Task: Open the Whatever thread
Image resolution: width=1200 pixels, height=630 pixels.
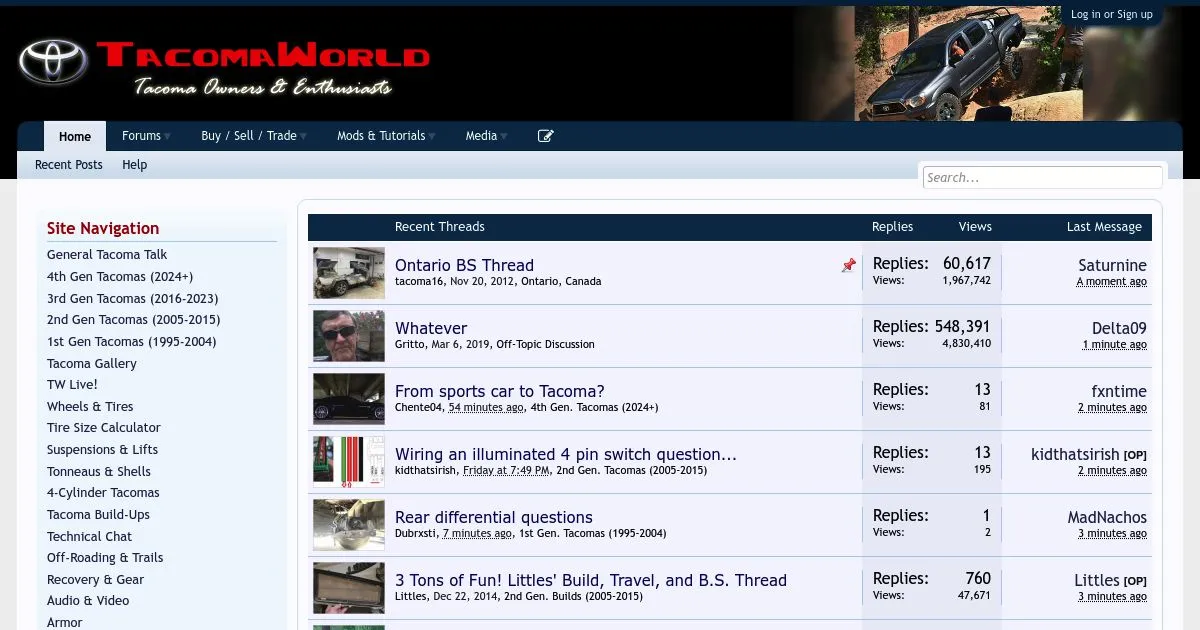Action: pyautogui.click(x=431, y=328)
